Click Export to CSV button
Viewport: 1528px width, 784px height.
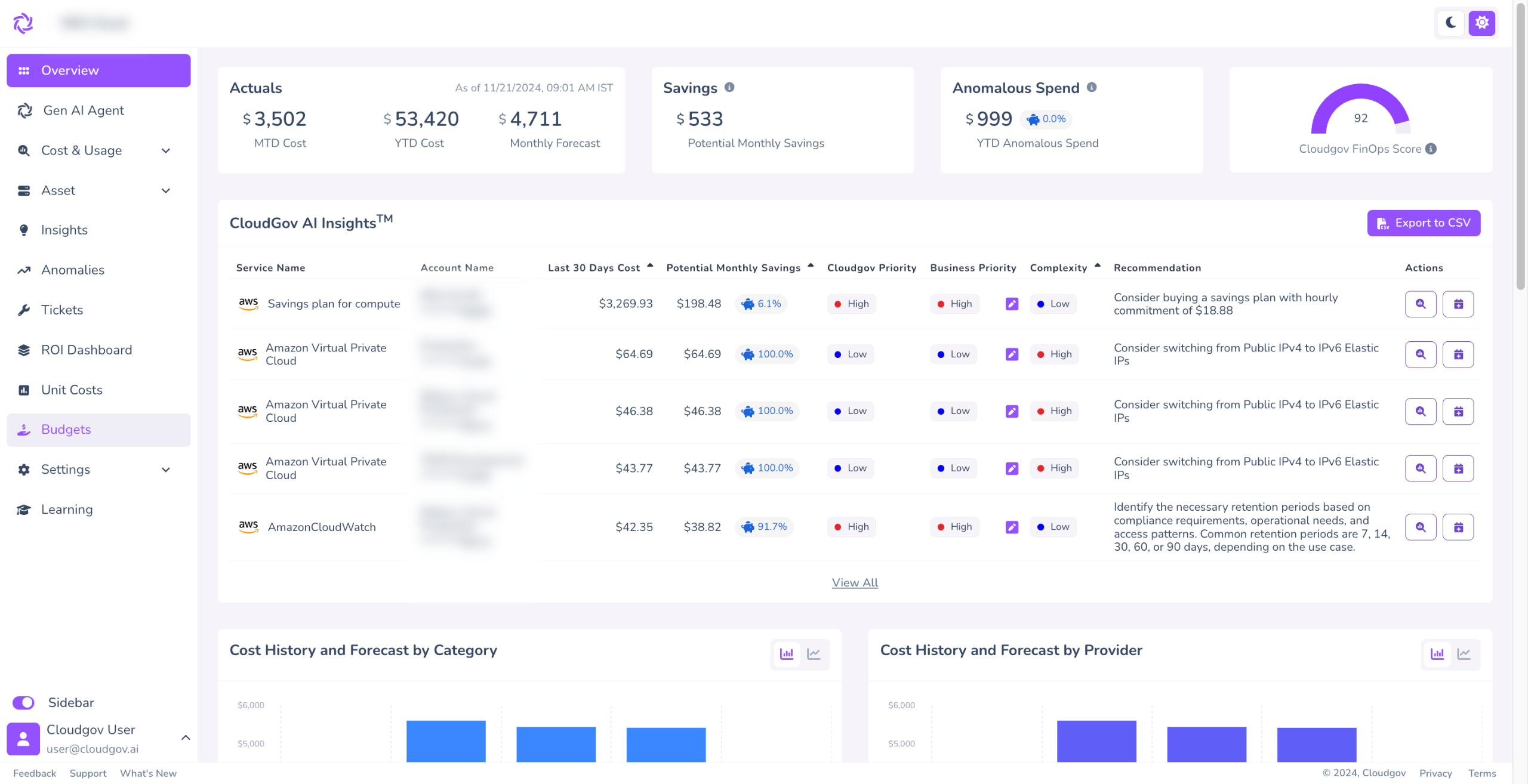(x=1424, y=223)
